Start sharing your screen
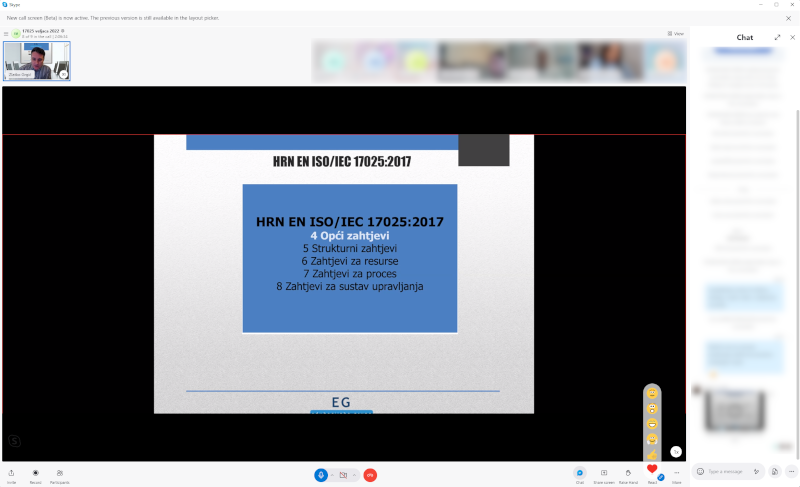This screenshot has width=800, height=487. click(x=604, y=473)
